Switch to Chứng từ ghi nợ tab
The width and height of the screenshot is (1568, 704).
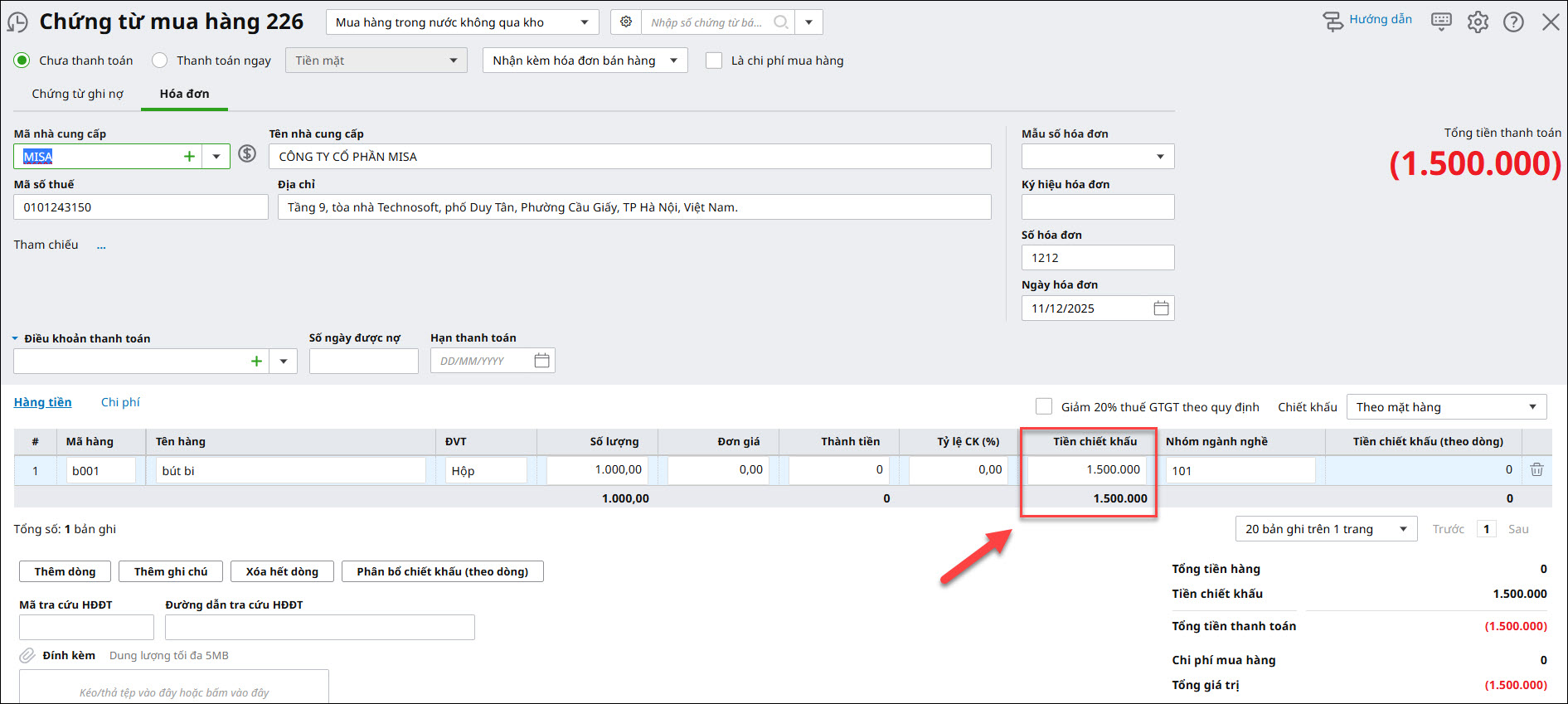(77, 94)
